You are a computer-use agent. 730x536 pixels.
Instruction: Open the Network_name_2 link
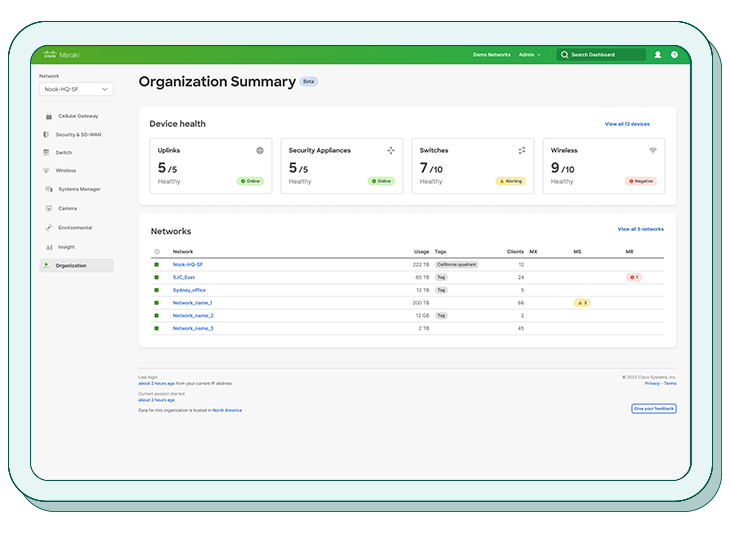coord(193,316)
